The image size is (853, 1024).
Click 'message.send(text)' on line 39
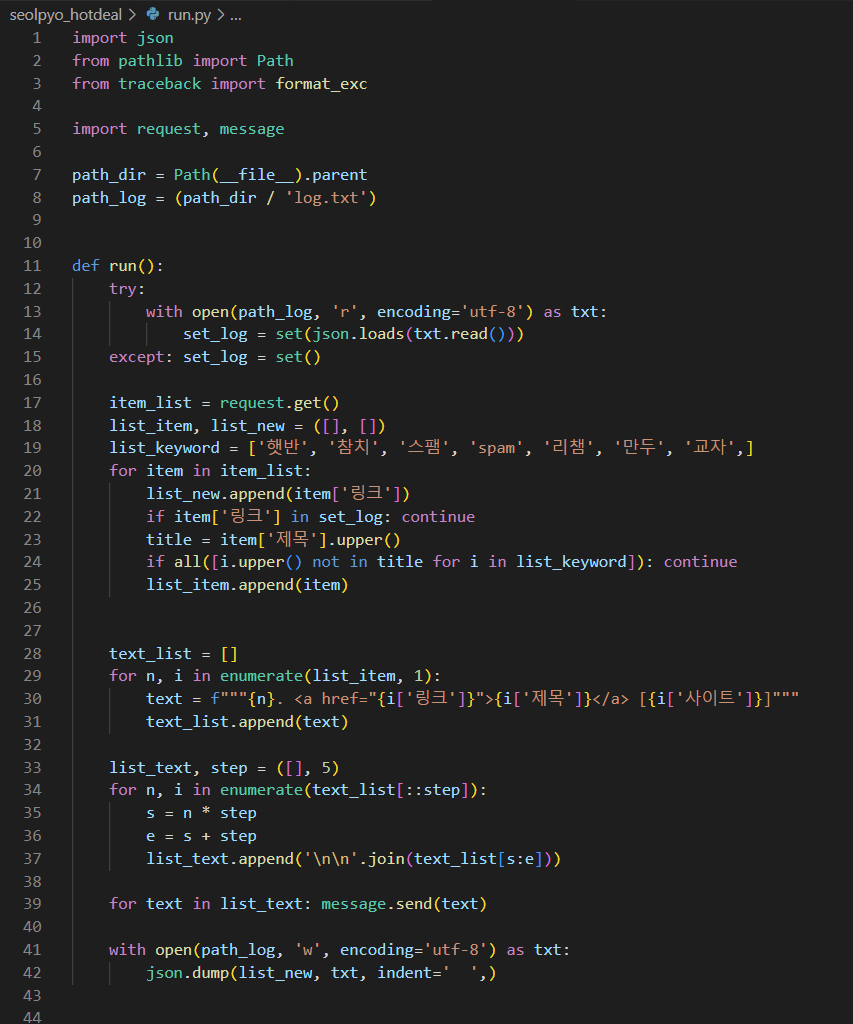coord(404,904)
